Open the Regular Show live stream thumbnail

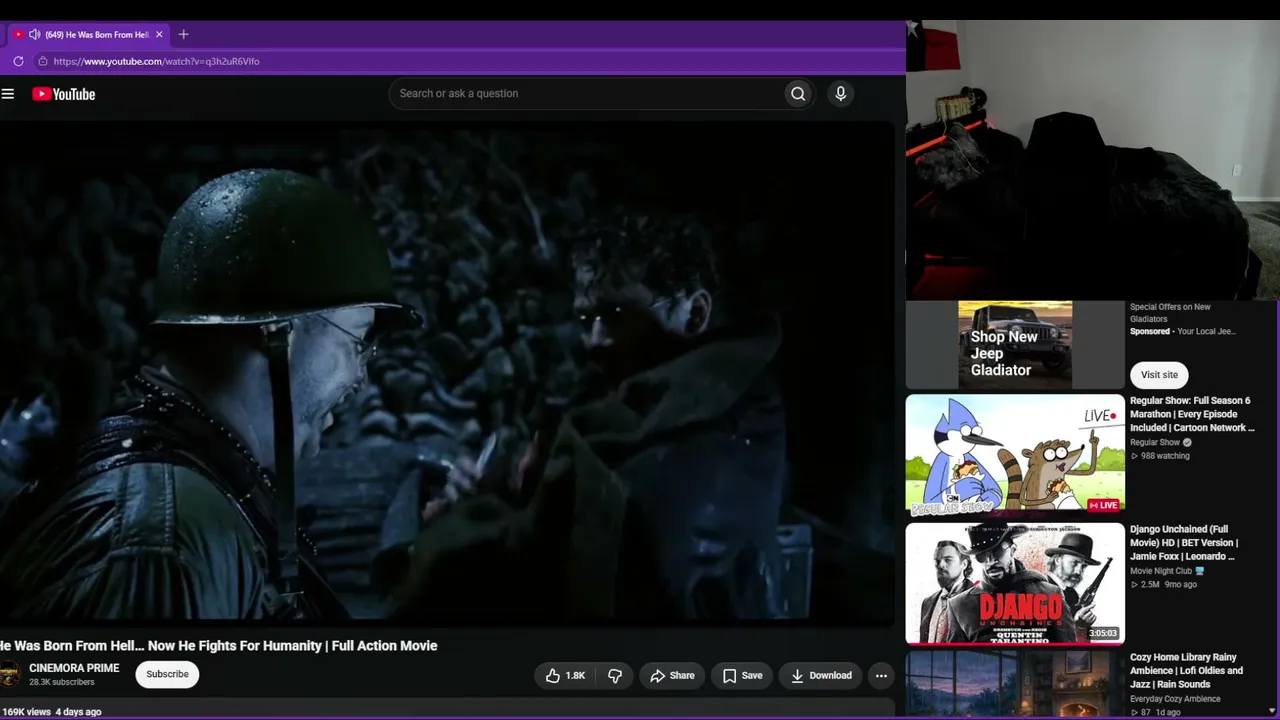(1015, 455)
